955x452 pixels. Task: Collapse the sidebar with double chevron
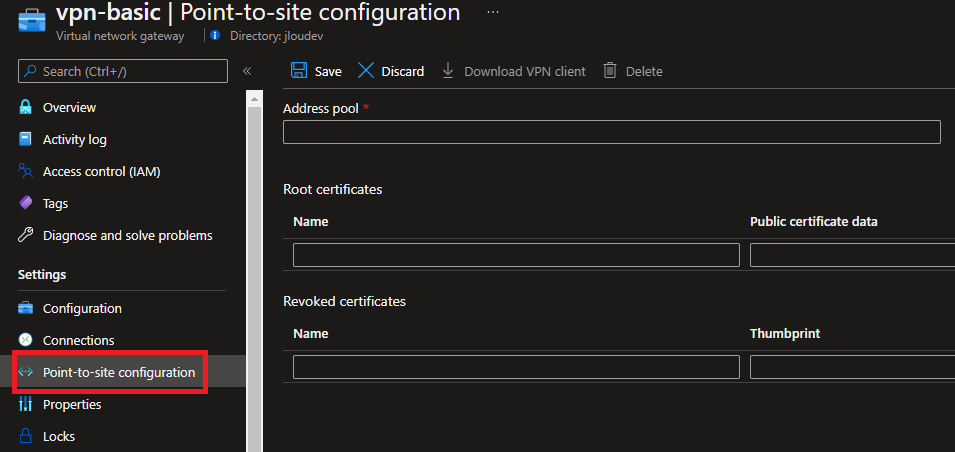tap(247, 71)
